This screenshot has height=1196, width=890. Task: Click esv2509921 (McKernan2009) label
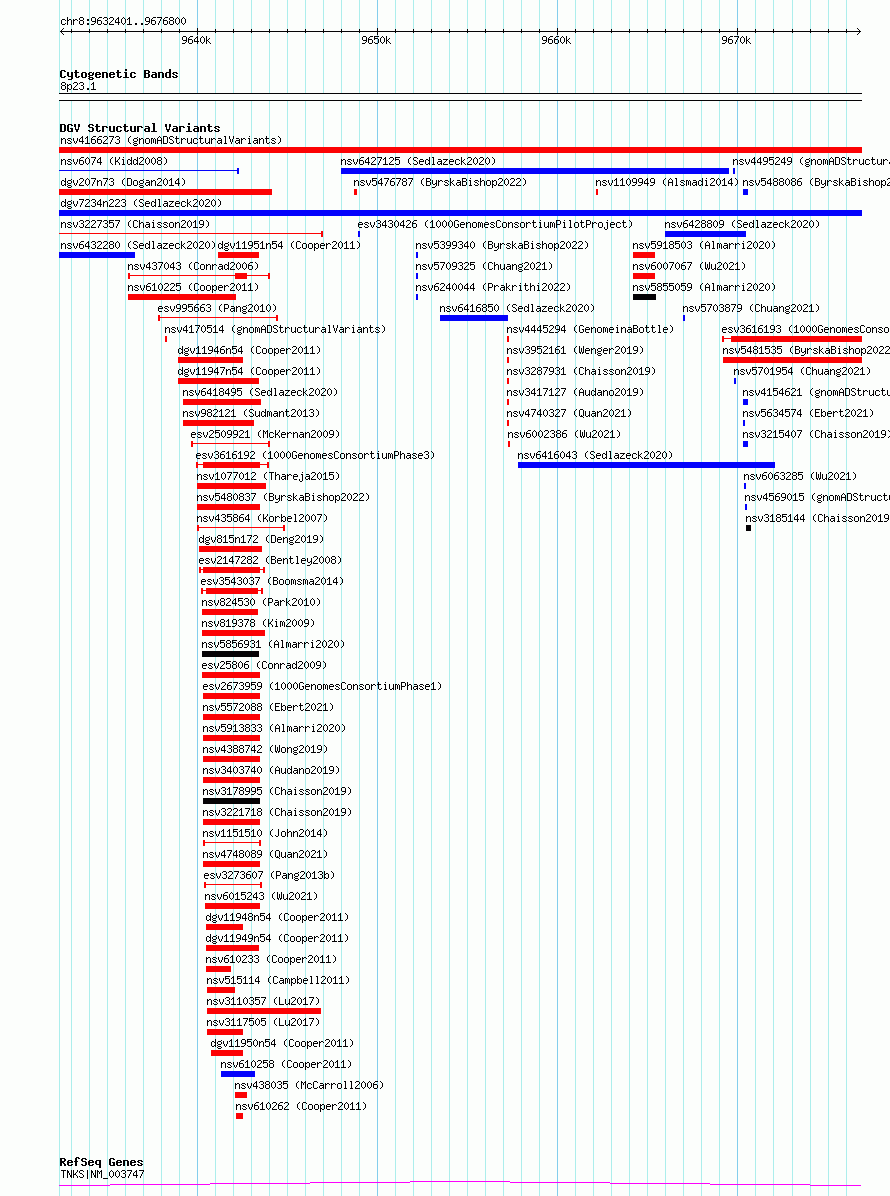pyautogui.click(x=265, y=435)
